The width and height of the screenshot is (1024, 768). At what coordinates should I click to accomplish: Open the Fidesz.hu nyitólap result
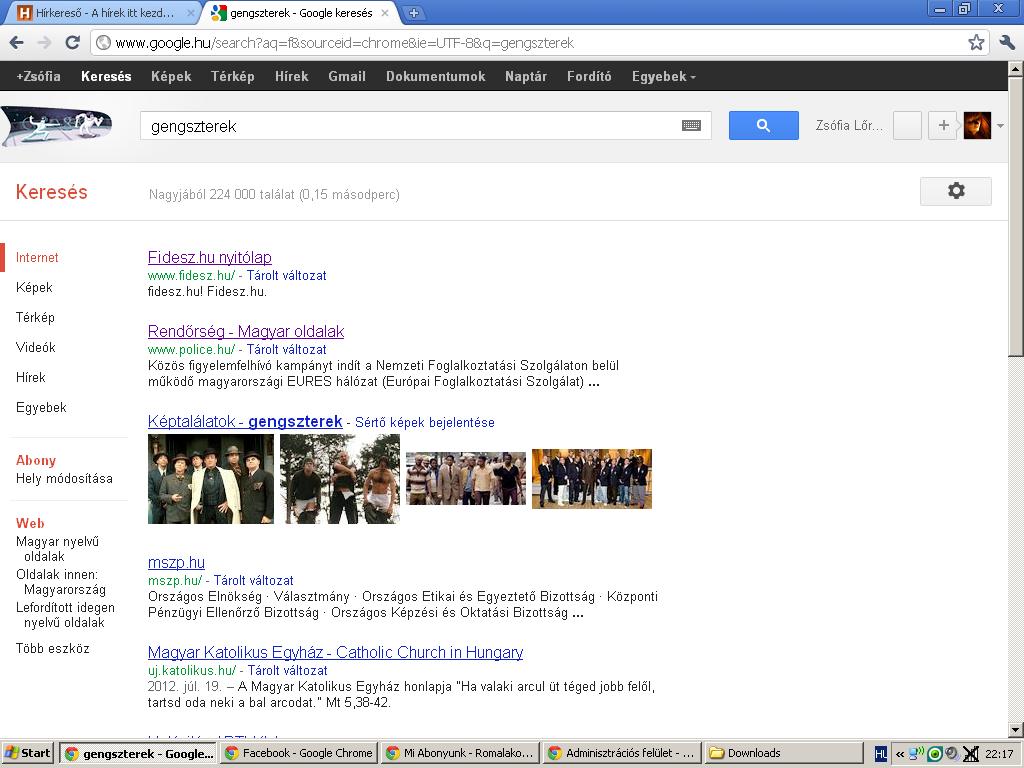pyautogui.click(x=210, y=257)
